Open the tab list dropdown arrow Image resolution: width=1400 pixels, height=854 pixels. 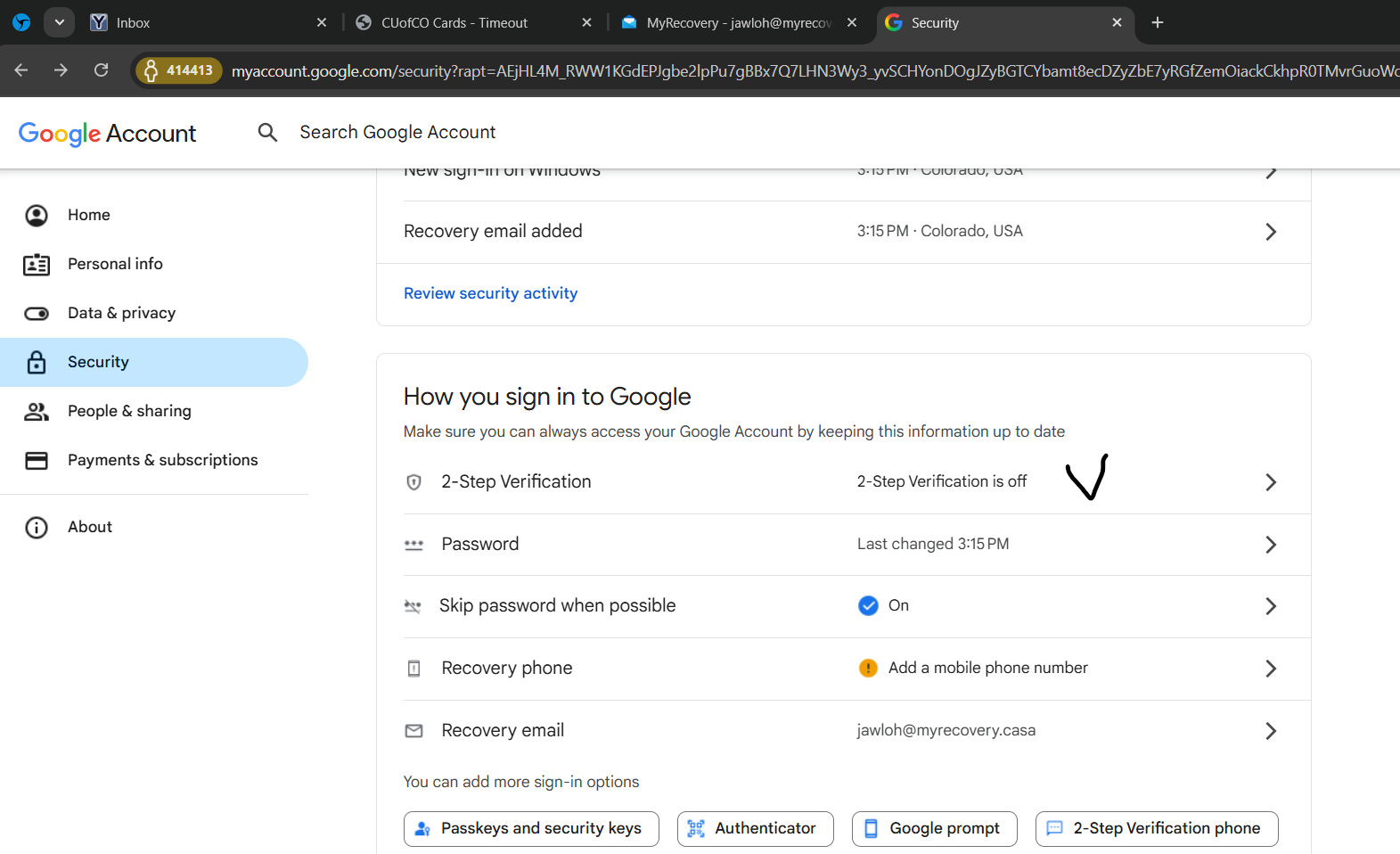(x=59, y=22)
